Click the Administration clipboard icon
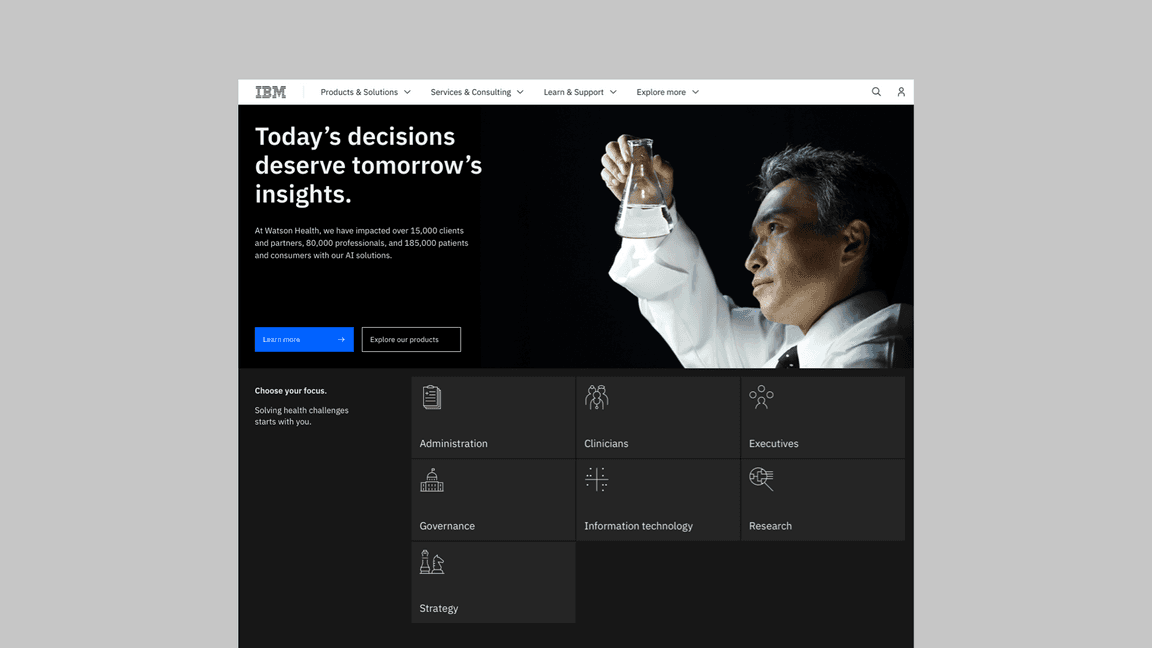 (x=431, y=397)
